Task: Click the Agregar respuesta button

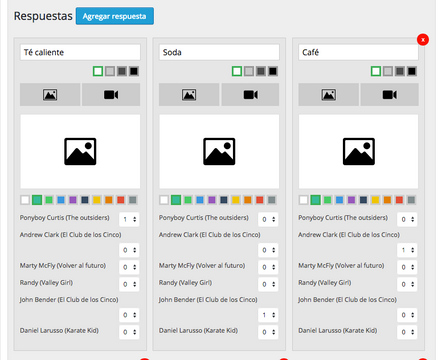Action: pos(115,16)
